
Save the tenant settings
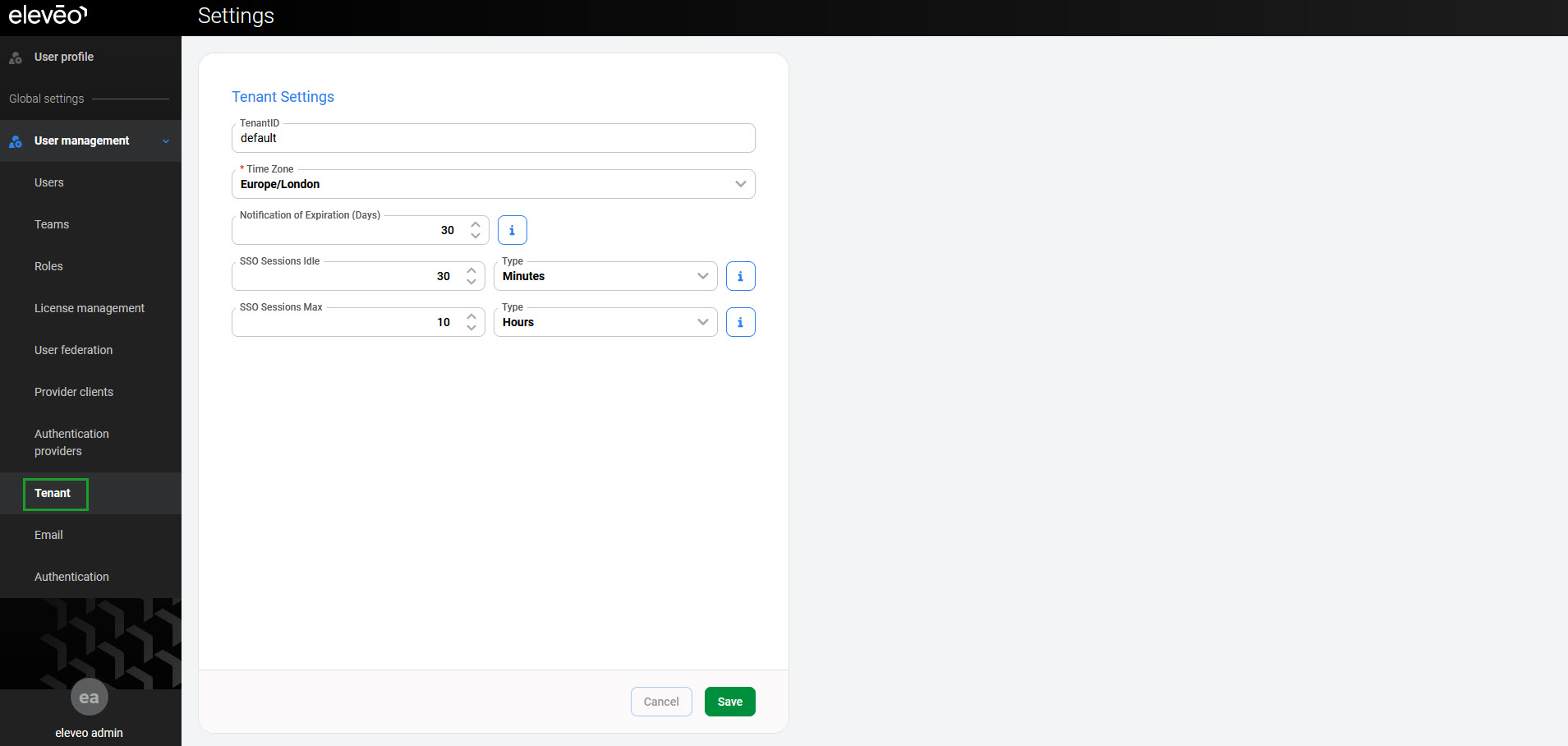coord(729,702)
